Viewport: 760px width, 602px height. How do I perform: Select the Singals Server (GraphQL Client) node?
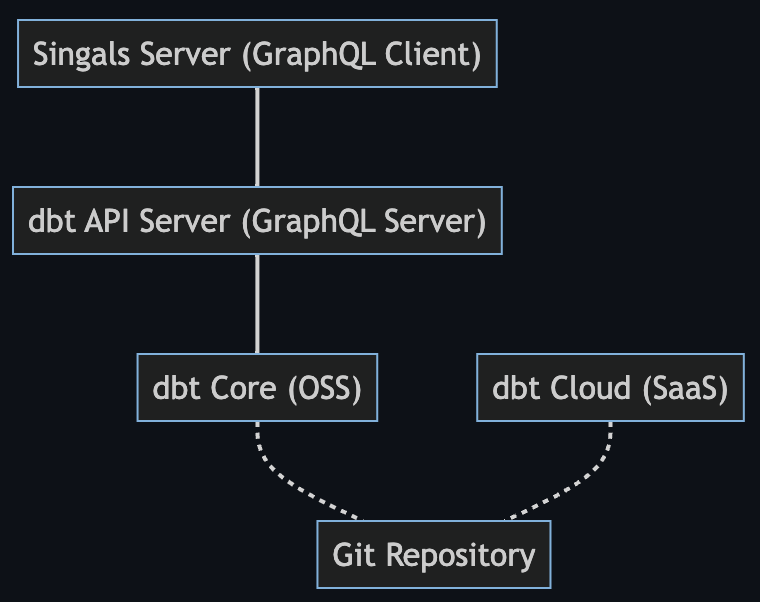click(x=257, y=54)
